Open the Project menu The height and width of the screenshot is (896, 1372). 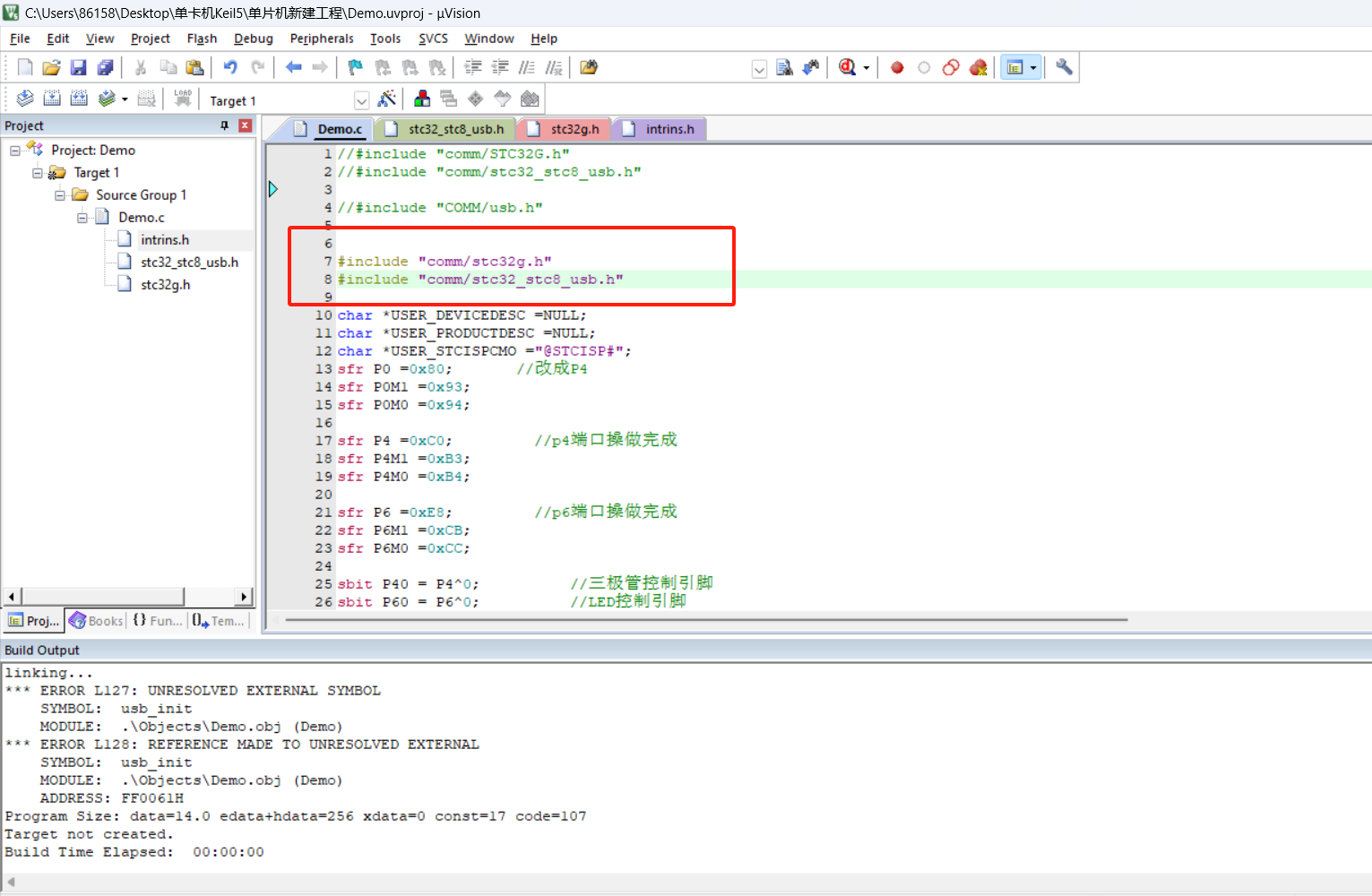[151, 39]
